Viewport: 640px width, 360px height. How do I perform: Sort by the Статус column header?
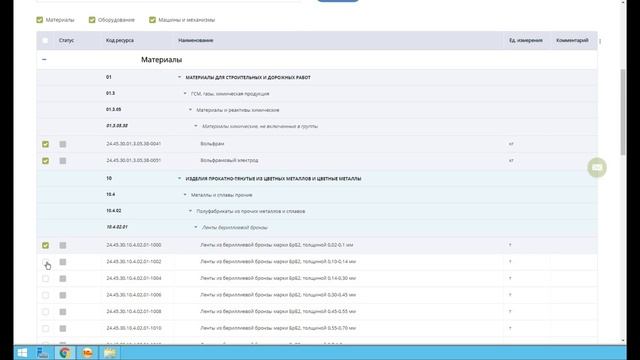point(66,40)
